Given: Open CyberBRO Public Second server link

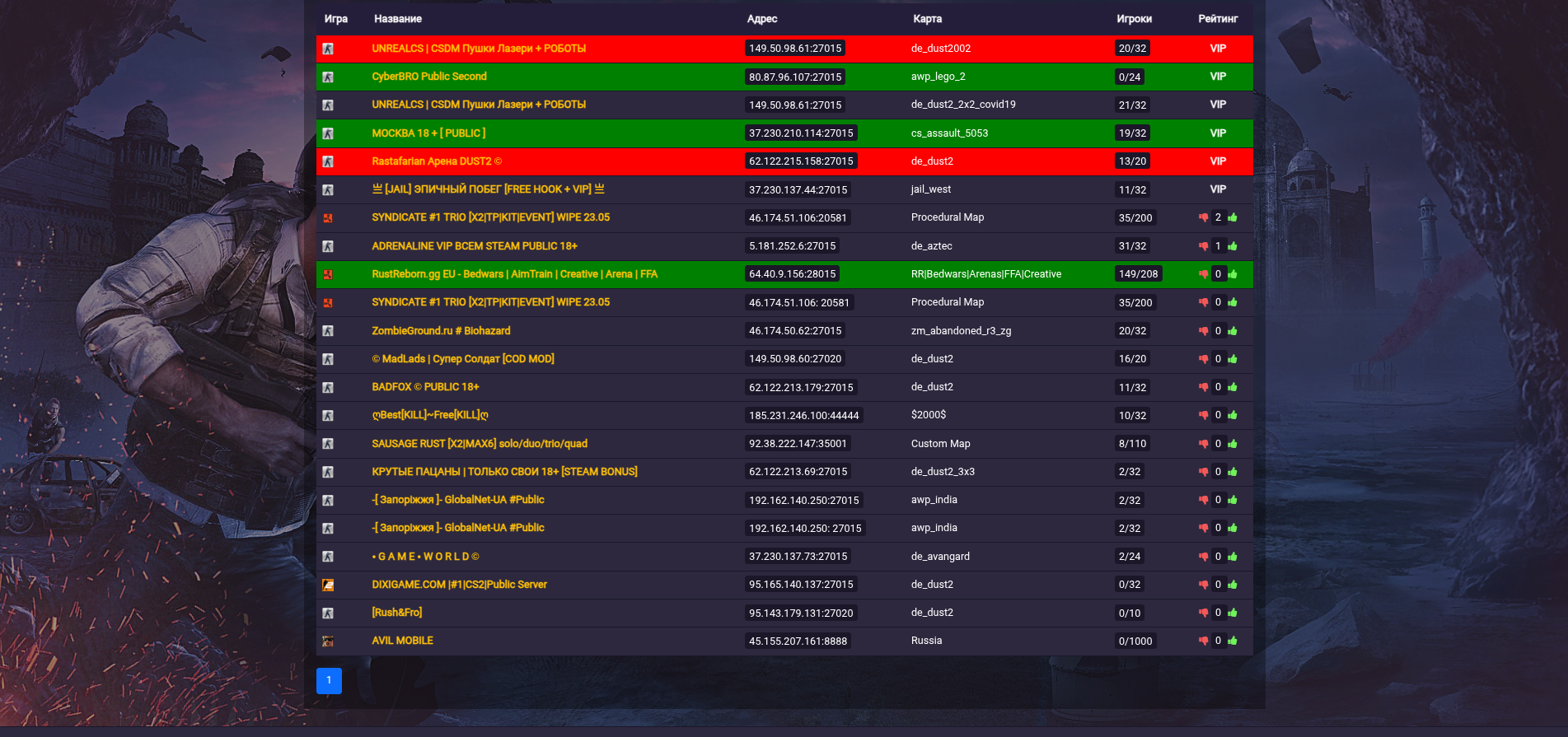Looking at the screenshot, I should click(429, 77).
